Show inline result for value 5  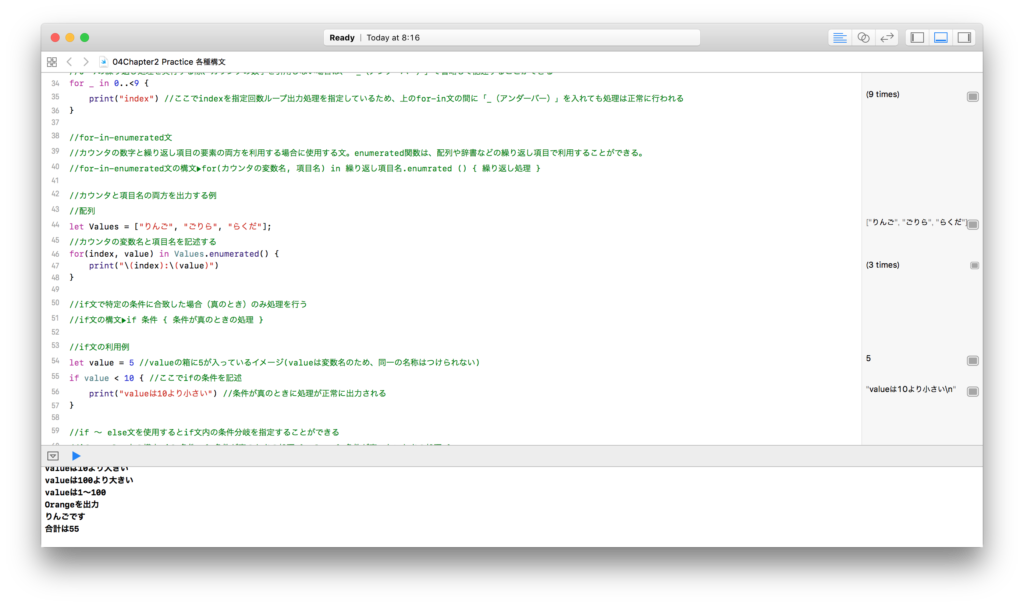(x=973, y=360)
